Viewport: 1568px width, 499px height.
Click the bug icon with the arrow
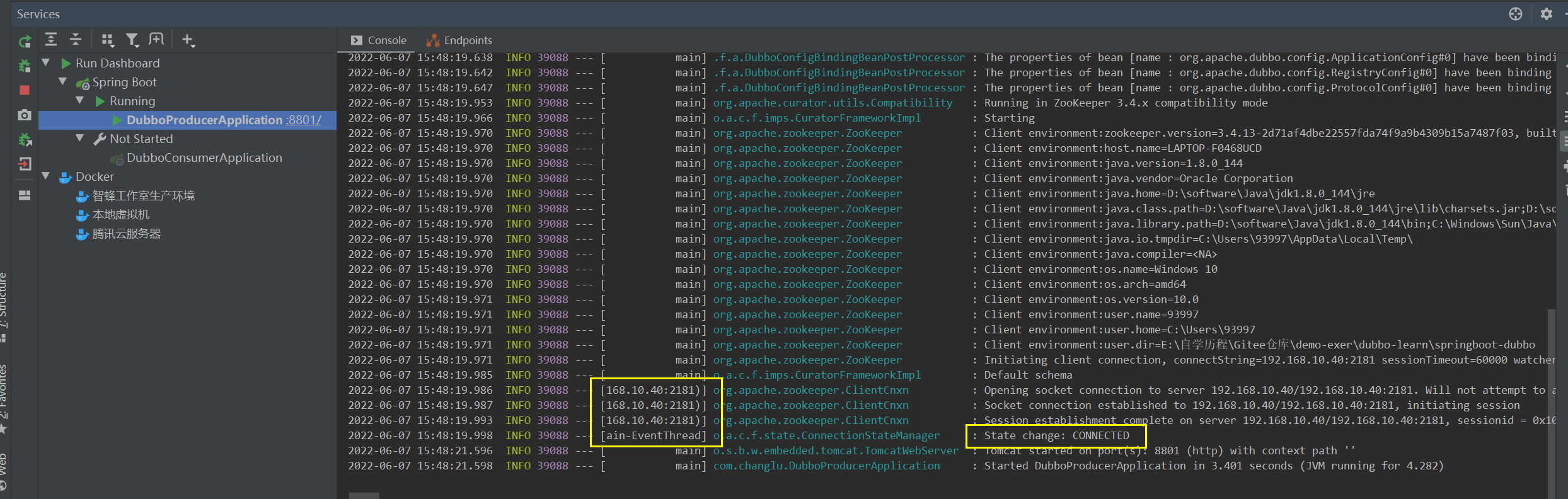pyautogui.click(x=25, y=139)
